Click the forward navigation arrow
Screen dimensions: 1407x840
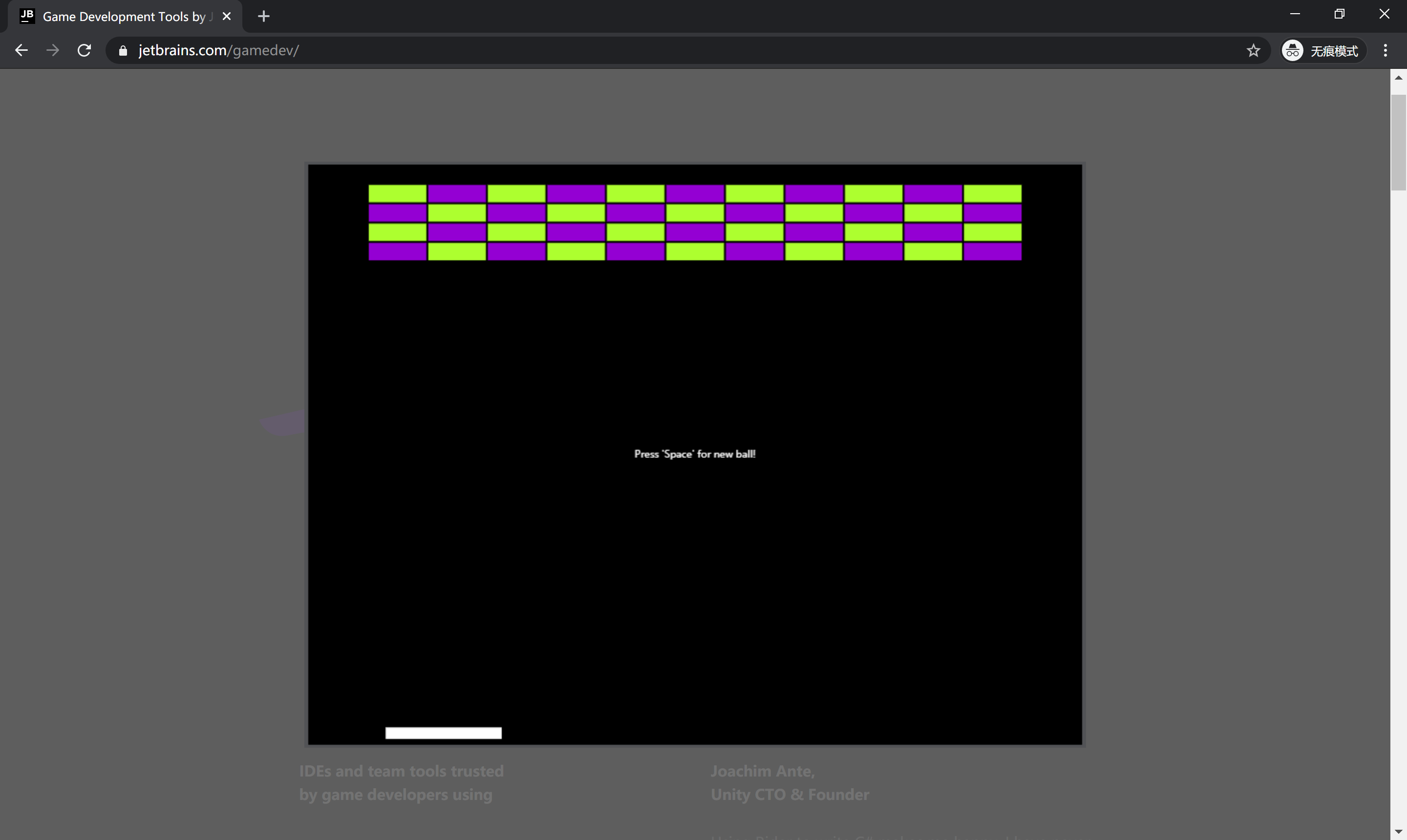point(53,50)
